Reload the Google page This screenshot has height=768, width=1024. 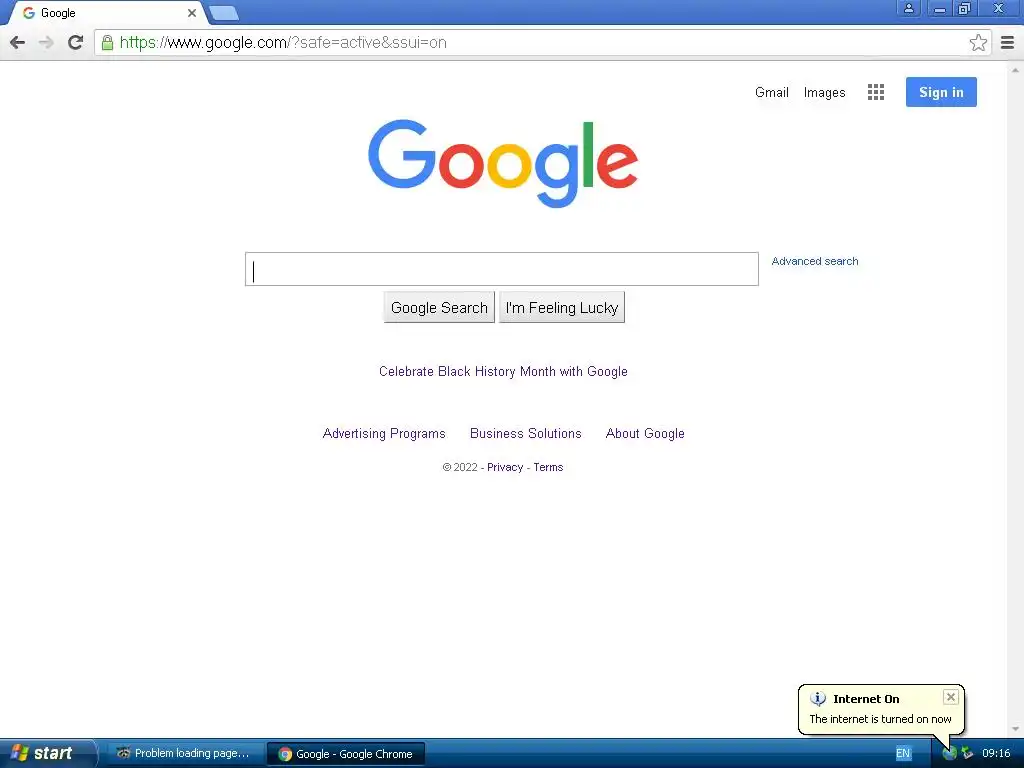[76, 42]
